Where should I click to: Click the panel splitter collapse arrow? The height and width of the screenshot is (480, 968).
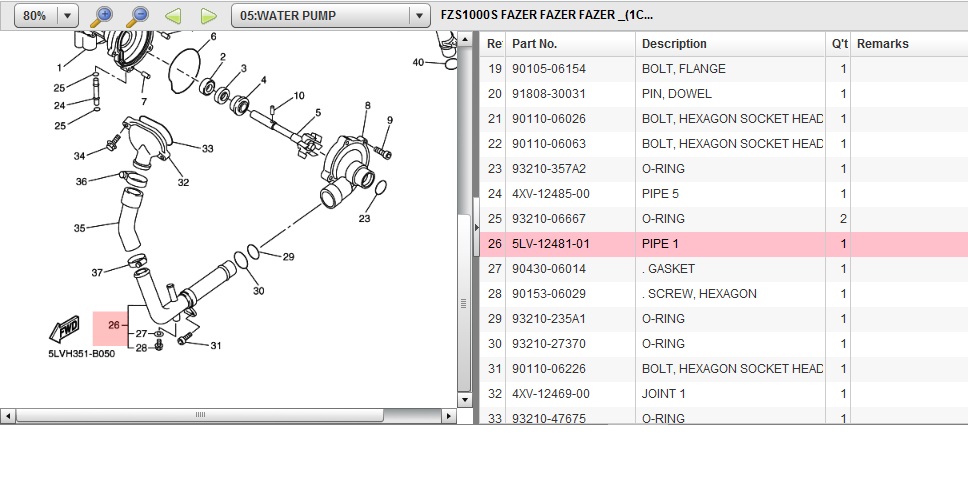[x=475, y=230]
